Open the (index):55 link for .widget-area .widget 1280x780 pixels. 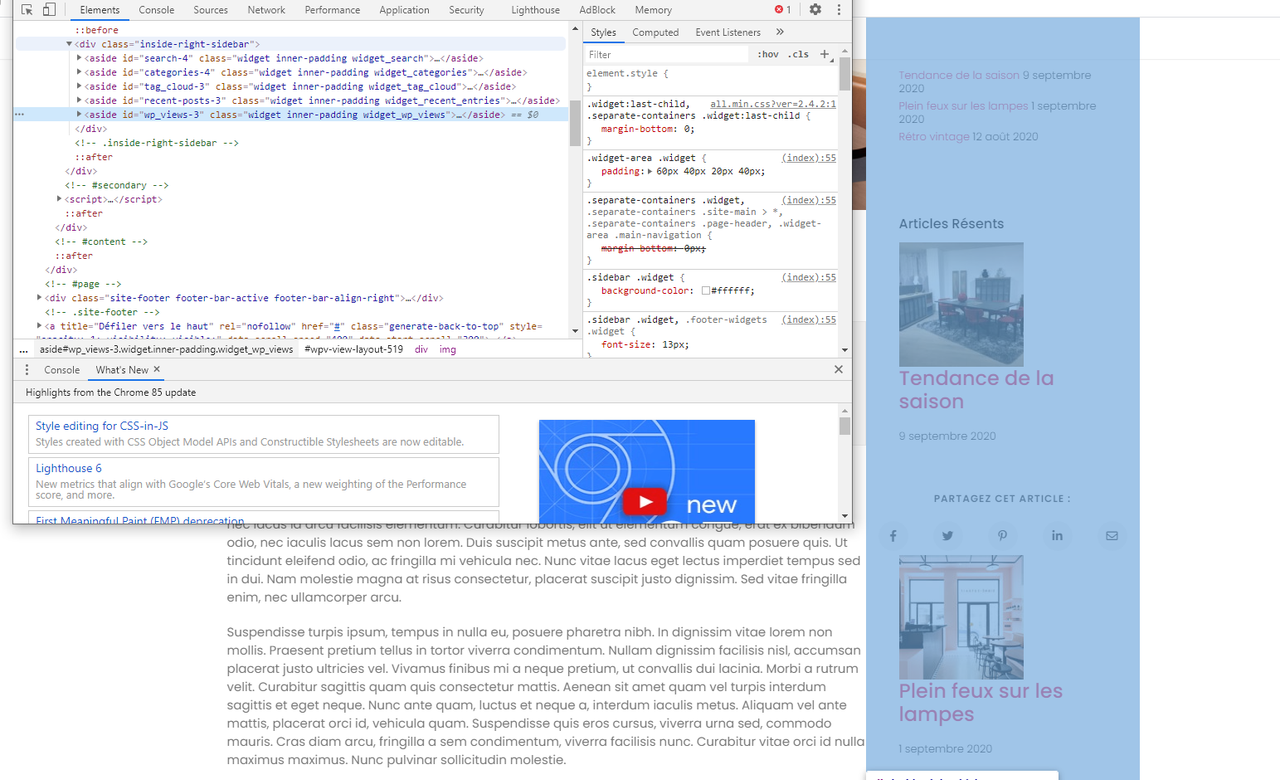pos(809,158)
